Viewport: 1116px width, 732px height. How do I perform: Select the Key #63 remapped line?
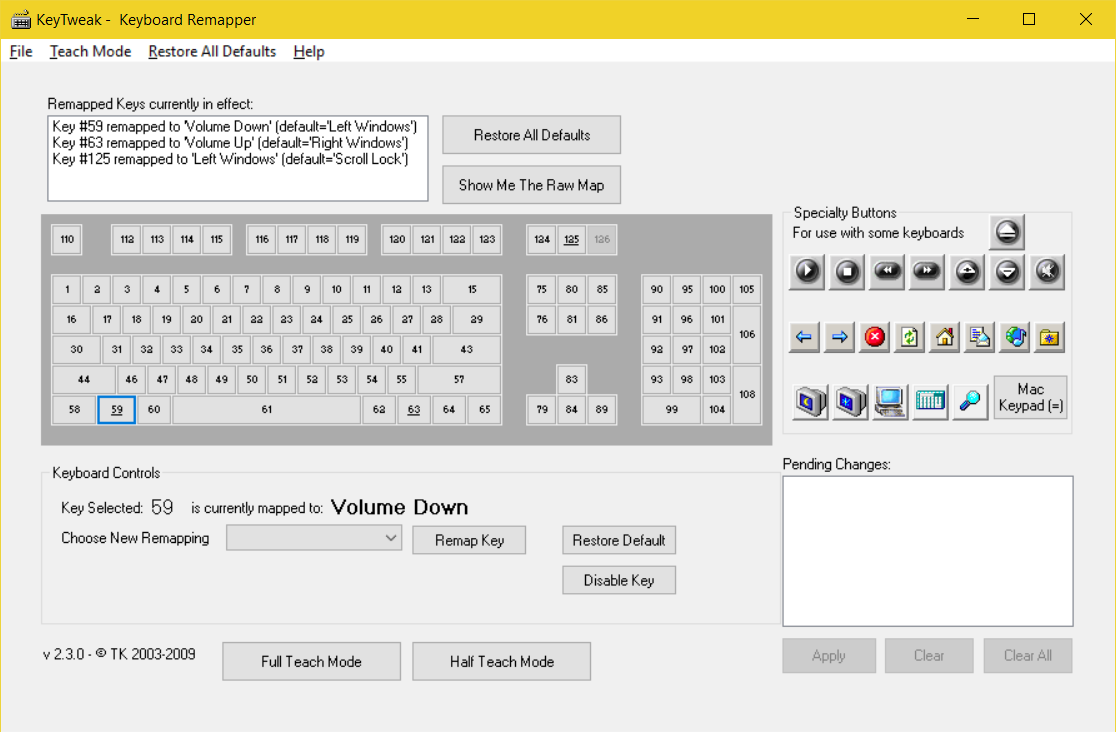click(230, 143)
